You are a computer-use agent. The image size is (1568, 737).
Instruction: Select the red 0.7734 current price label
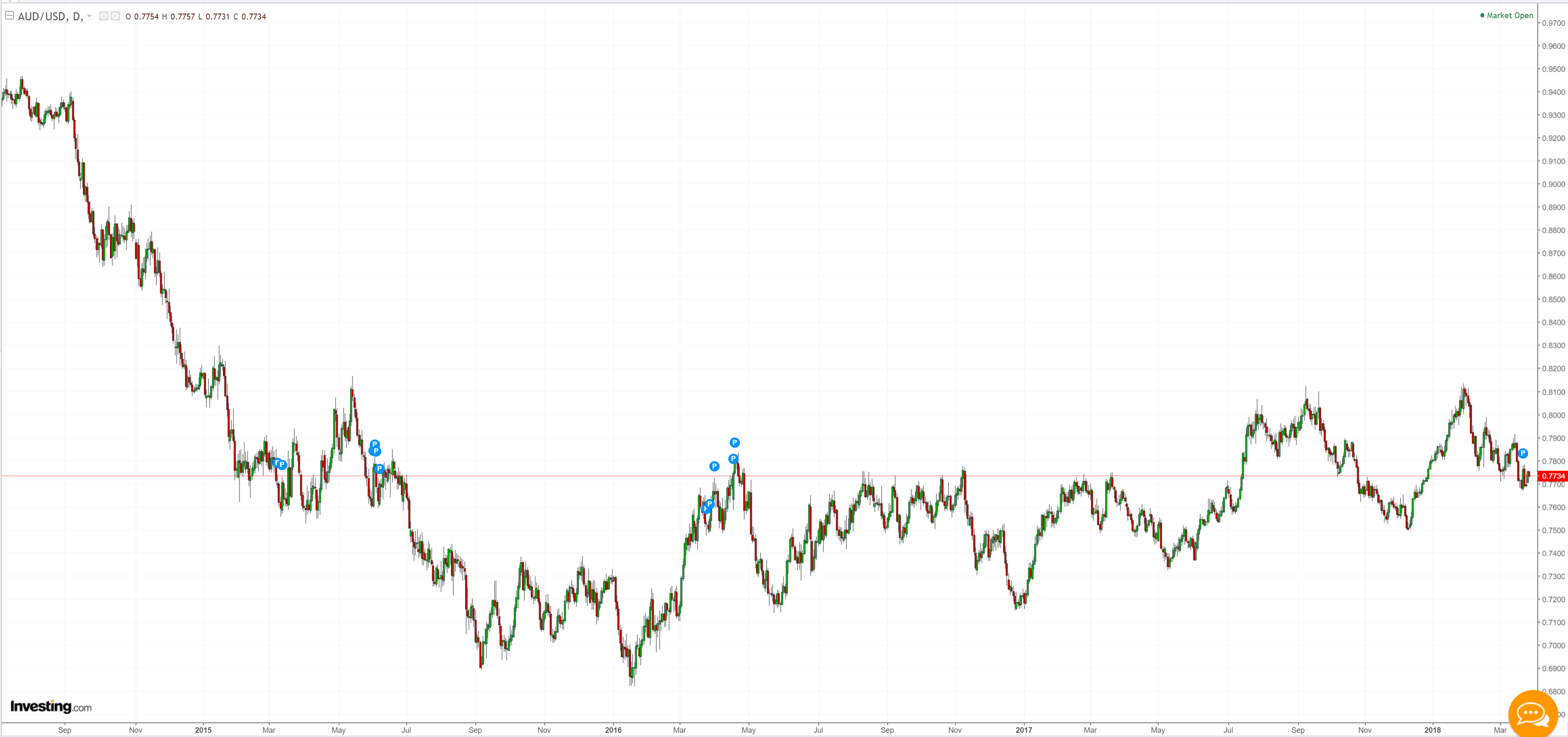(x=1552, y=476)
